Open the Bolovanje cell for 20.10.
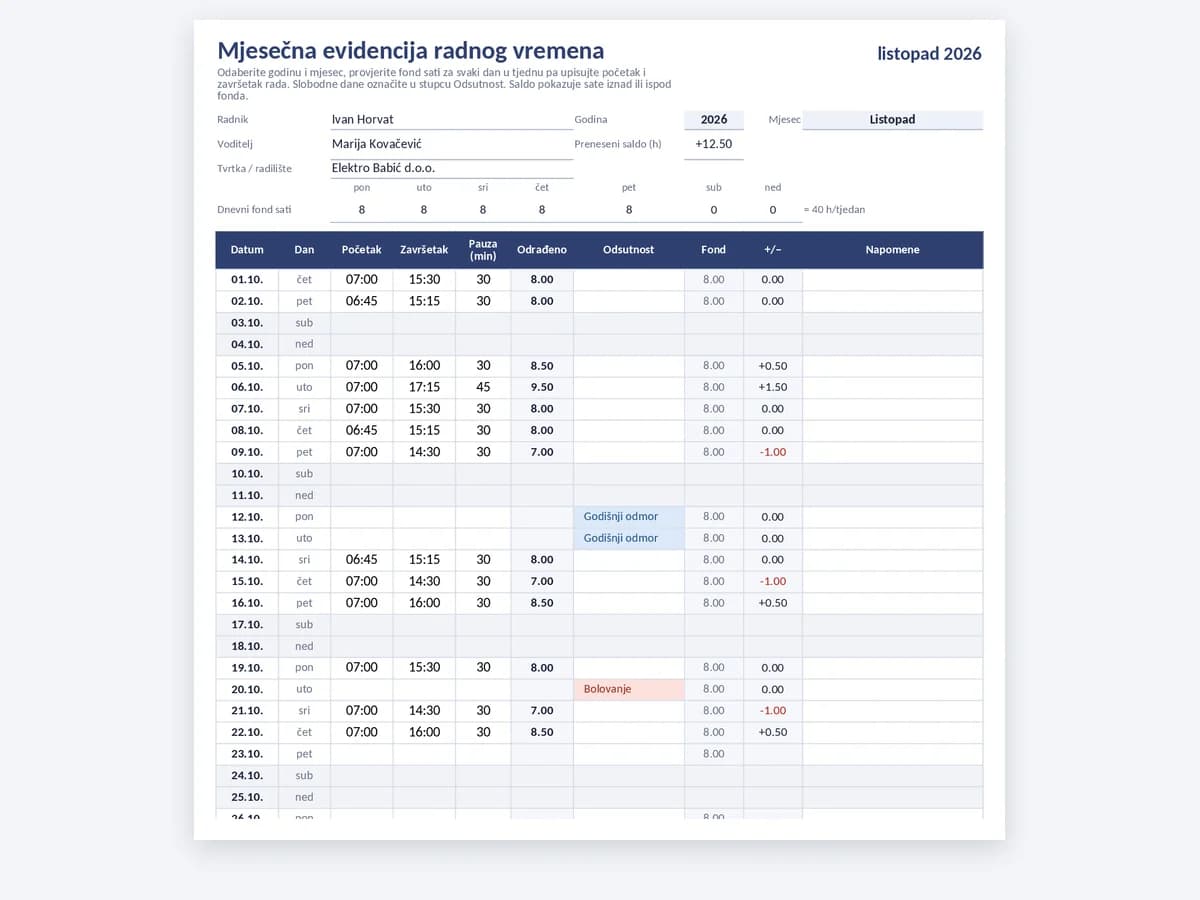Image resolution: width=1200 pixels, height=900 pixels. (629, 689)
